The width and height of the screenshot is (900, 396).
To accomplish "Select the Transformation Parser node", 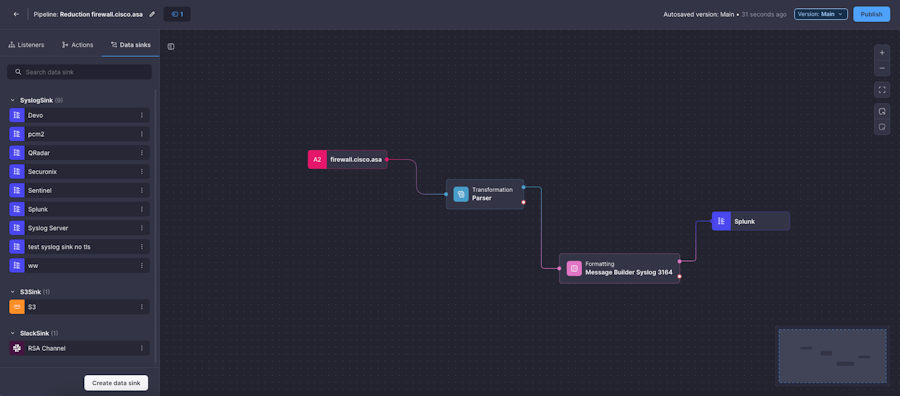I will pyautogui.click(x=485, y=194).
